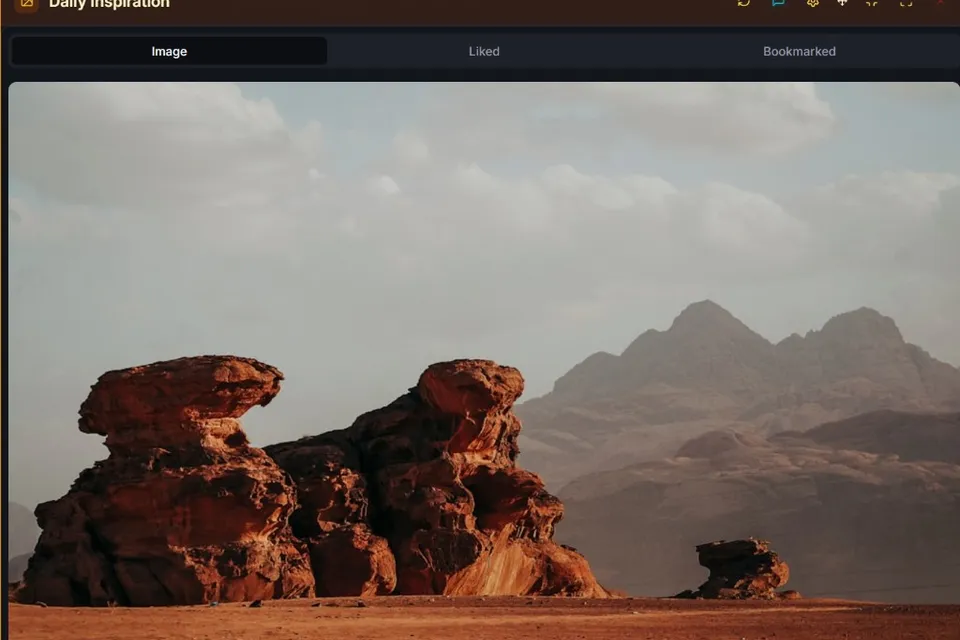
Task: Open the blue chat bubble icon
Action: click(x=778, y=2)
